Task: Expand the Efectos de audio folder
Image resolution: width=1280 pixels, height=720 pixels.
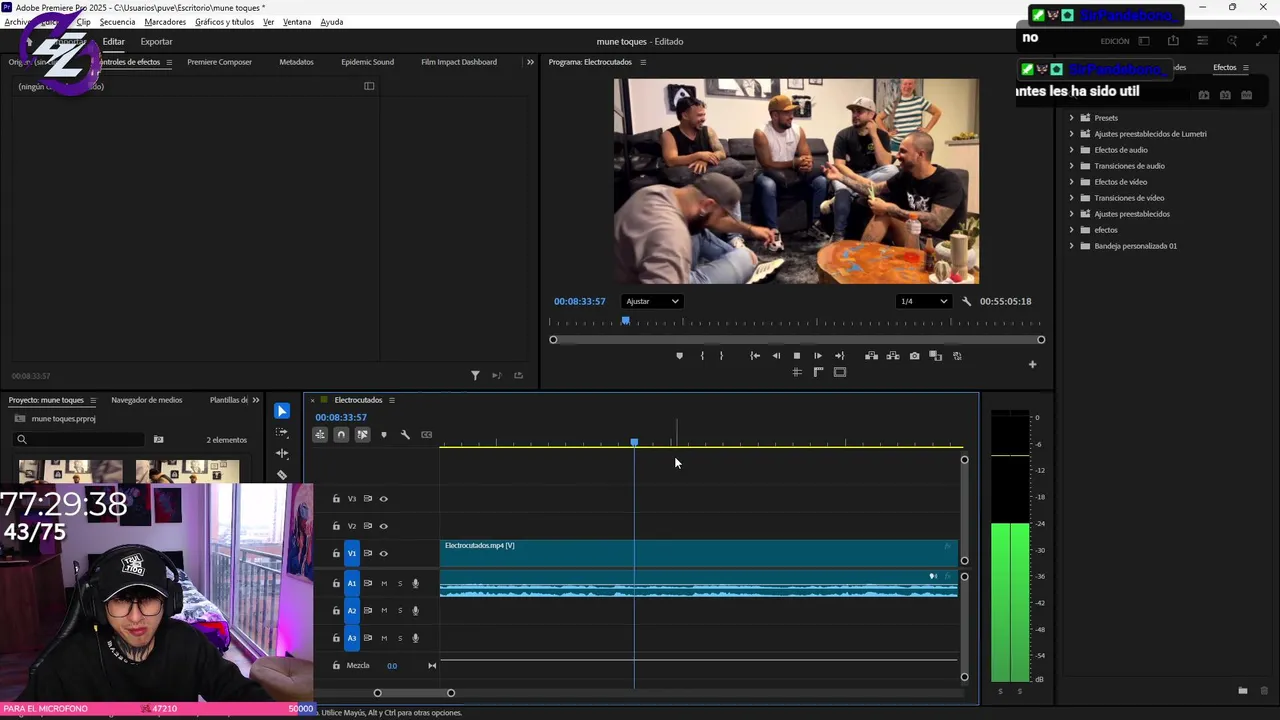Action: click(x=1072, y=150)
